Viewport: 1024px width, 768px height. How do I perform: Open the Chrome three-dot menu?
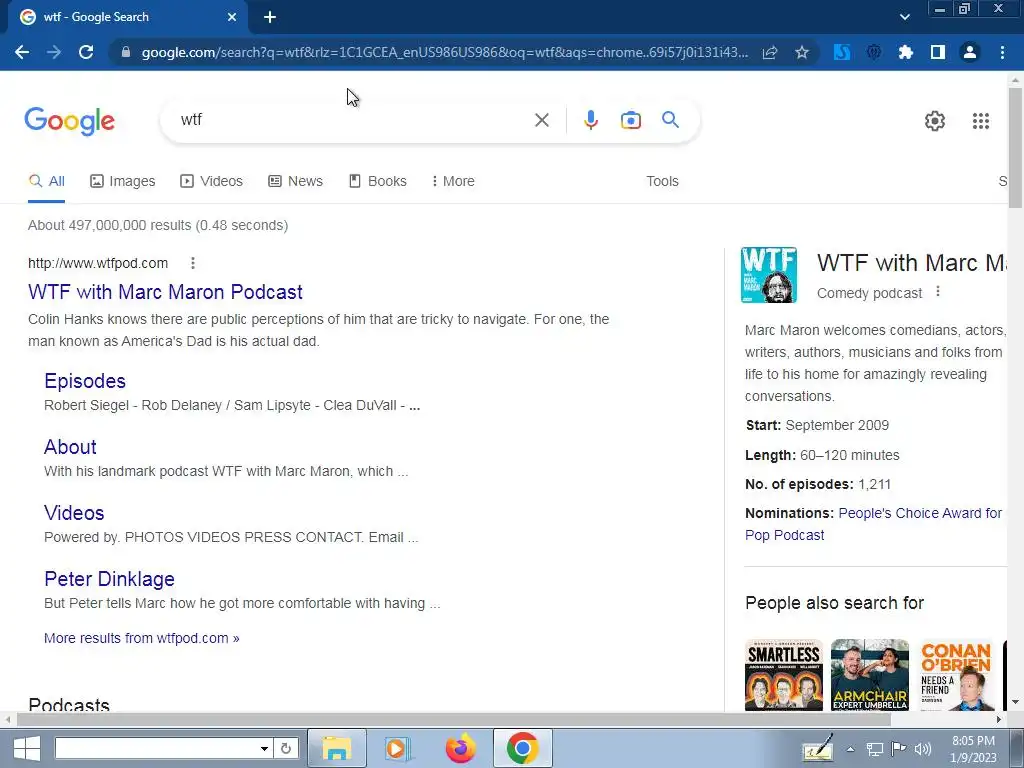point(1002,52)
